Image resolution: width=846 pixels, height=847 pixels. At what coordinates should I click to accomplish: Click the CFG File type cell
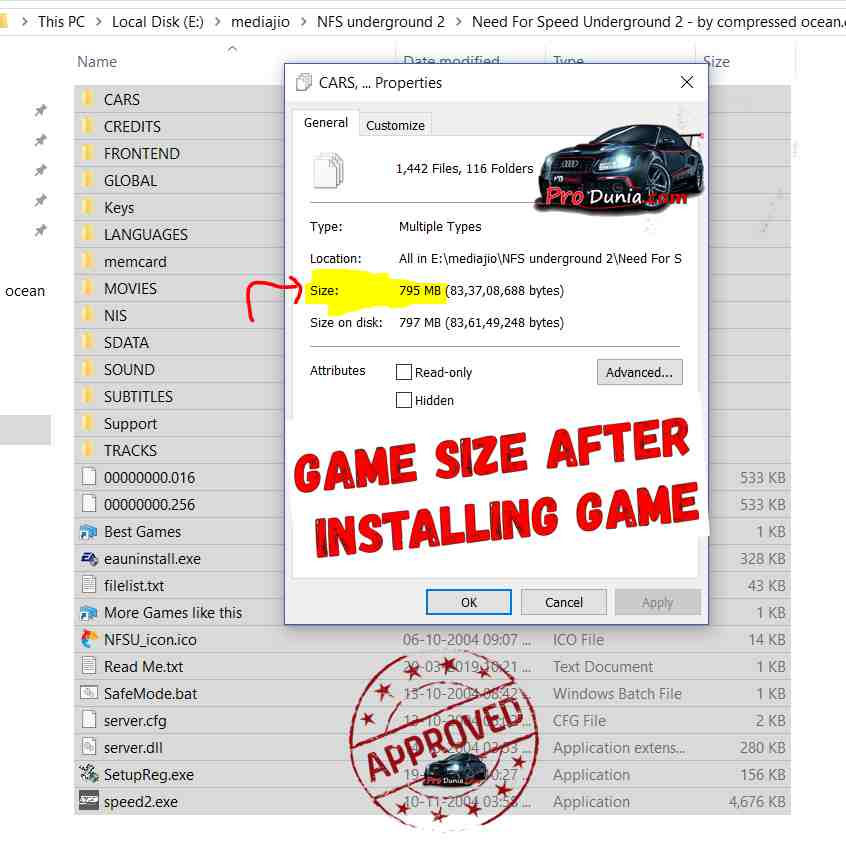579,721
